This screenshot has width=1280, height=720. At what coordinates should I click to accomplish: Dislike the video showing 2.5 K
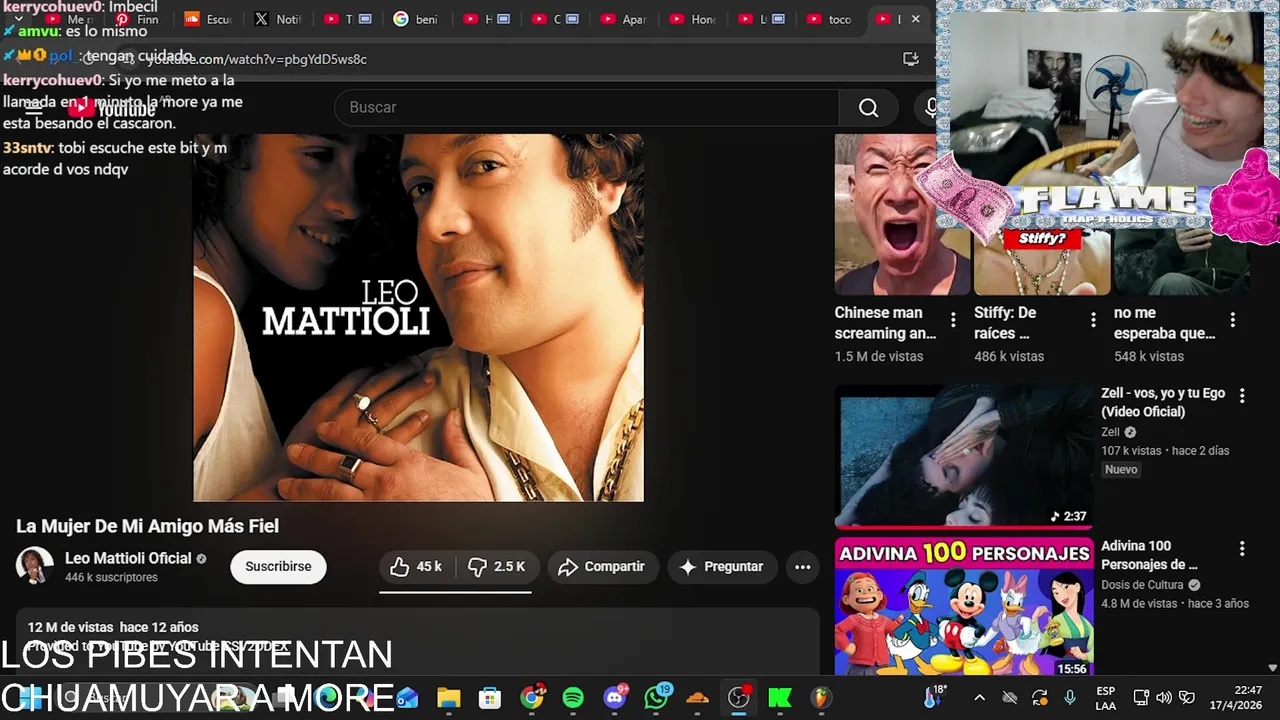497,566
